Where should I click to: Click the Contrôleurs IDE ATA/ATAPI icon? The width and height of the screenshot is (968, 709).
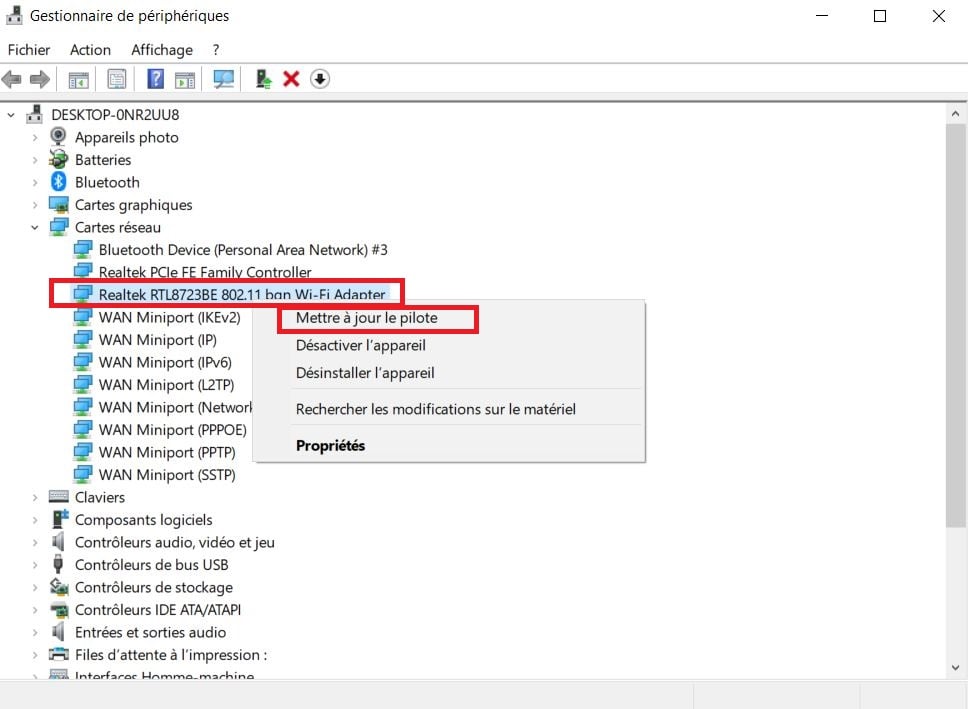coord(59,610)
